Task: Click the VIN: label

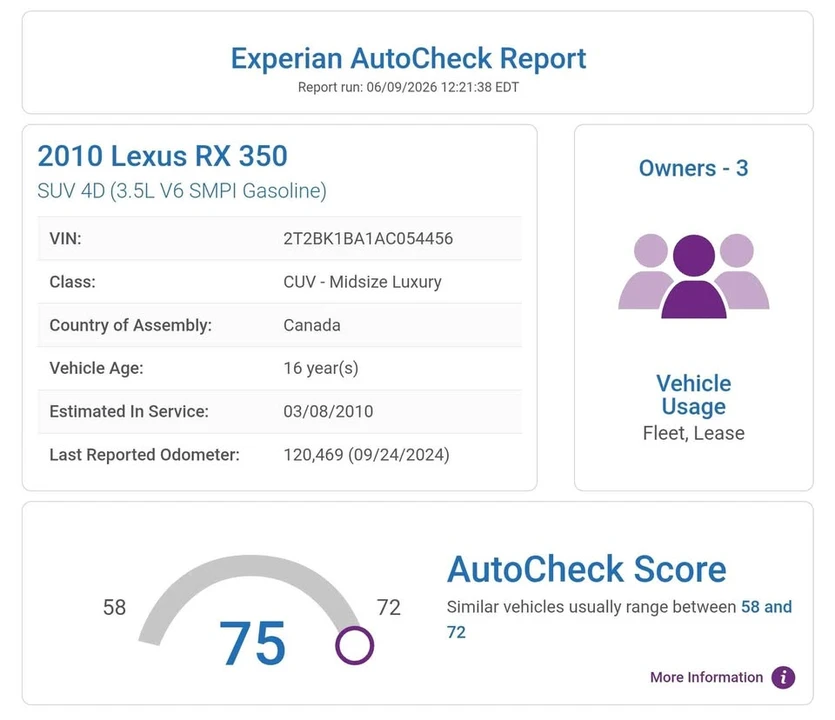Action: click(x=66, y=239)
